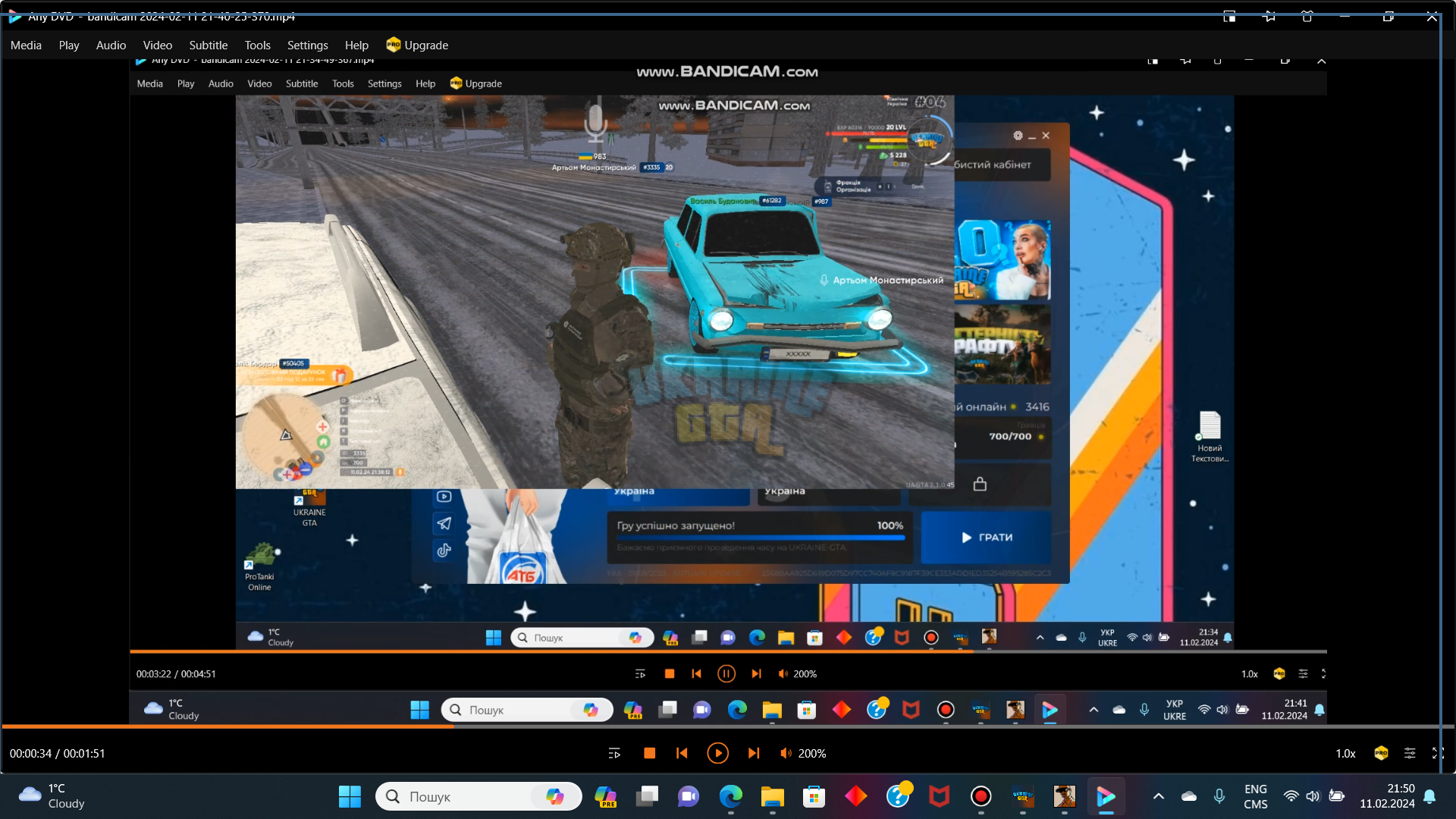This screenshot has width=1456, height=819.
Task: Open the OneDrive cloud icon in the system tray
Action: pos(1189,796)
